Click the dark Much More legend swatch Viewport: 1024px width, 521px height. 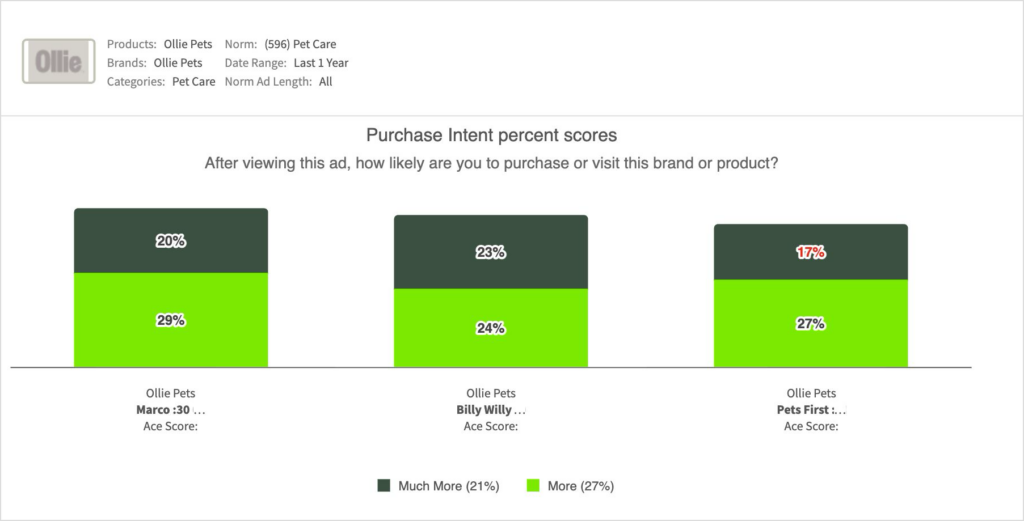click(x=383, y=485)
